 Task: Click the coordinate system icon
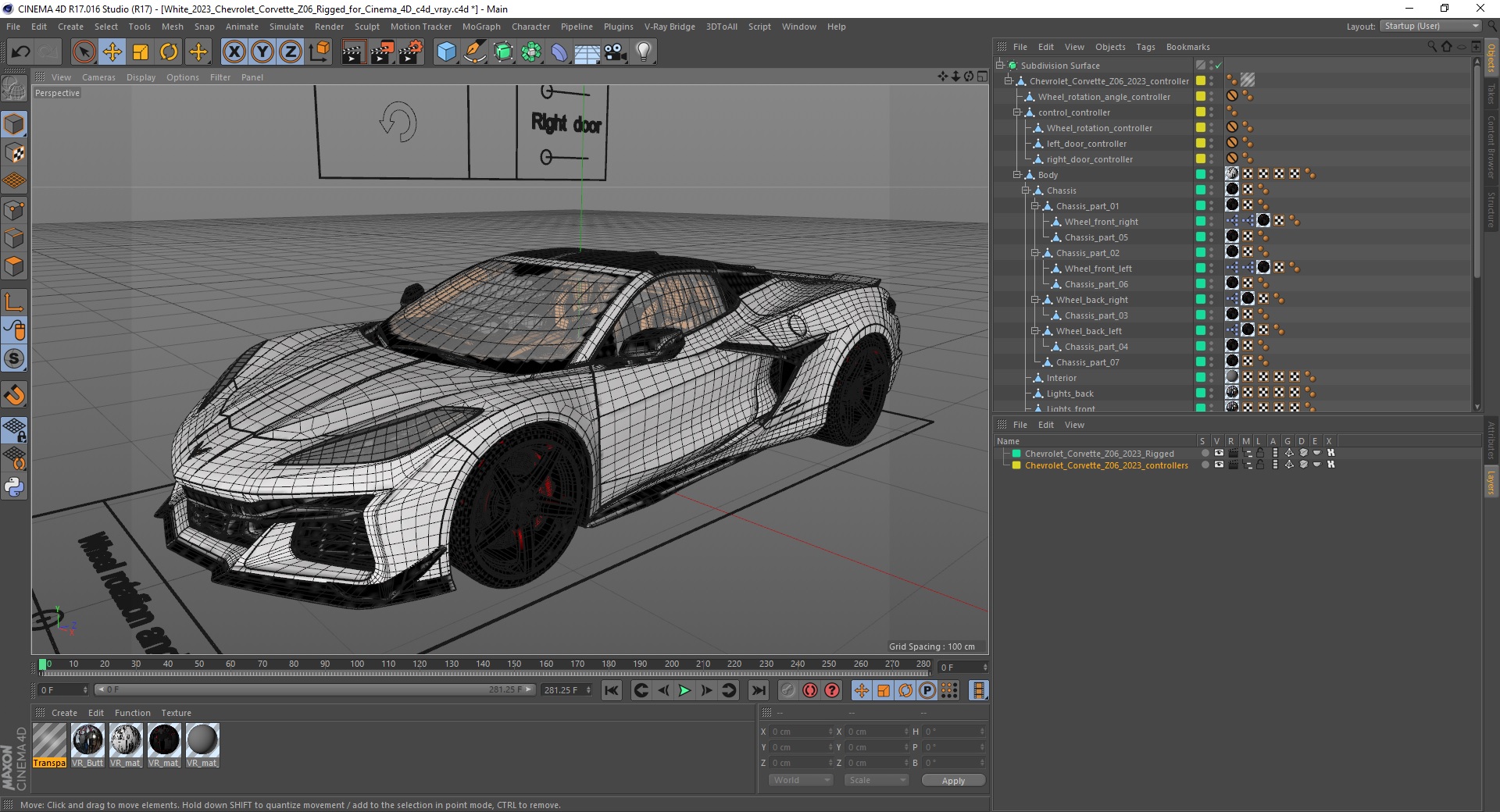319,52
